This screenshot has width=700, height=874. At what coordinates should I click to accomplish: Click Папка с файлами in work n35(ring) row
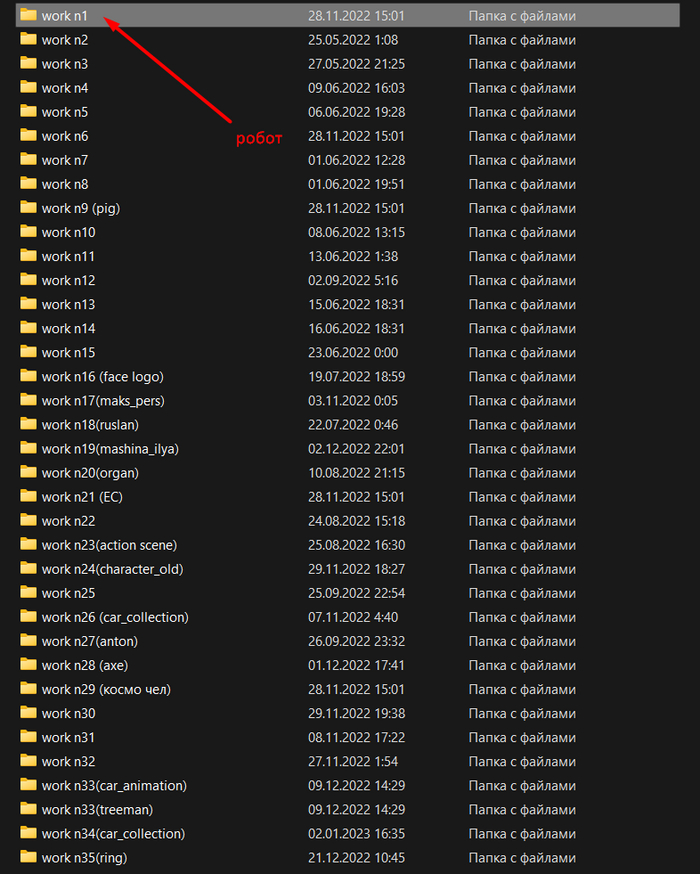522,857
